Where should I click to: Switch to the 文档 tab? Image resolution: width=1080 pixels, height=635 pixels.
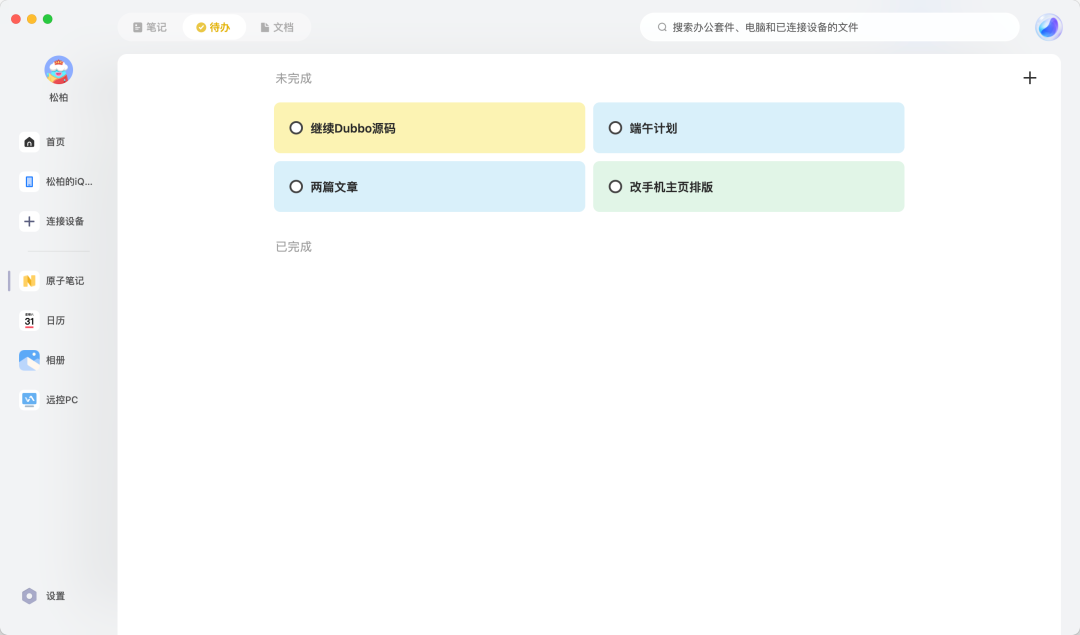click(x=277, y=28)
